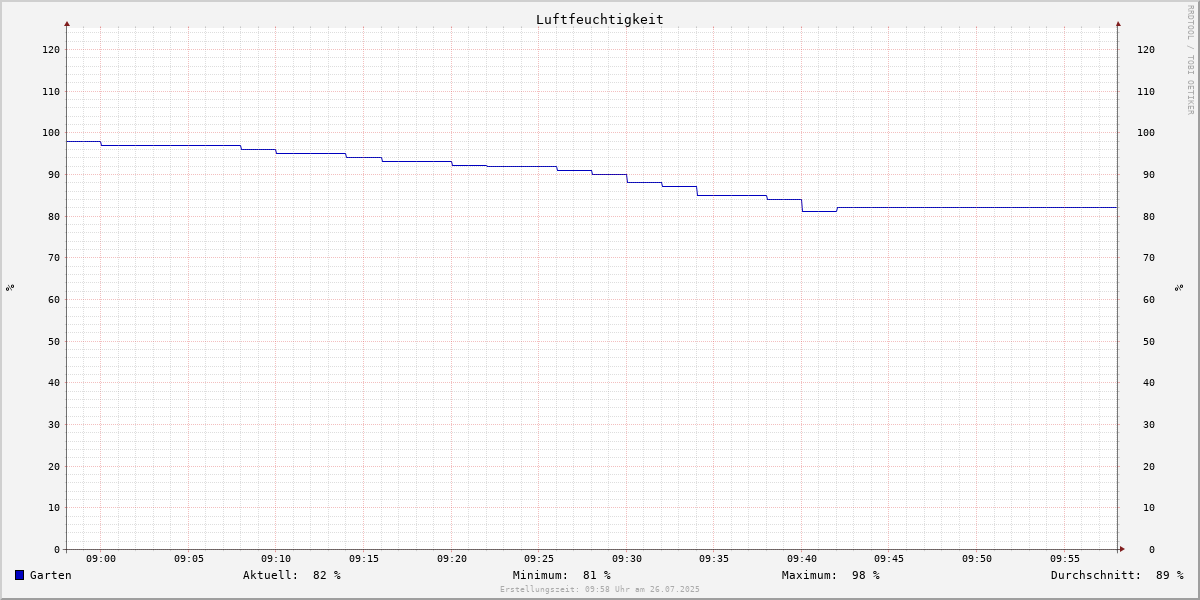Click the 09:45 time axis label
Screen dimensions: 1200x600
[889, 559]
